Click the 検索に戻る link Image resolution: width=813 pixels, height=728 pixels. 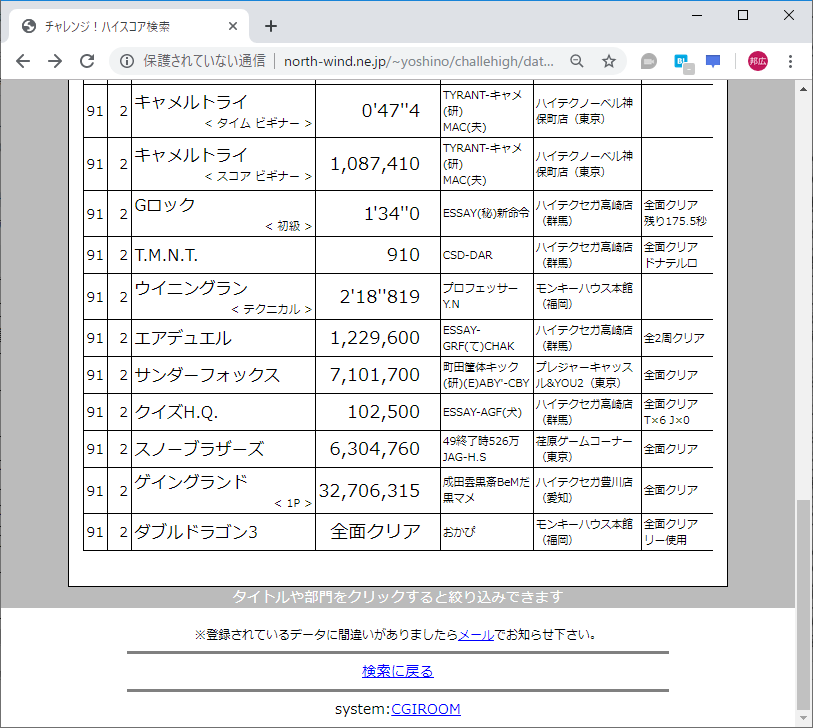pos(398,671)
